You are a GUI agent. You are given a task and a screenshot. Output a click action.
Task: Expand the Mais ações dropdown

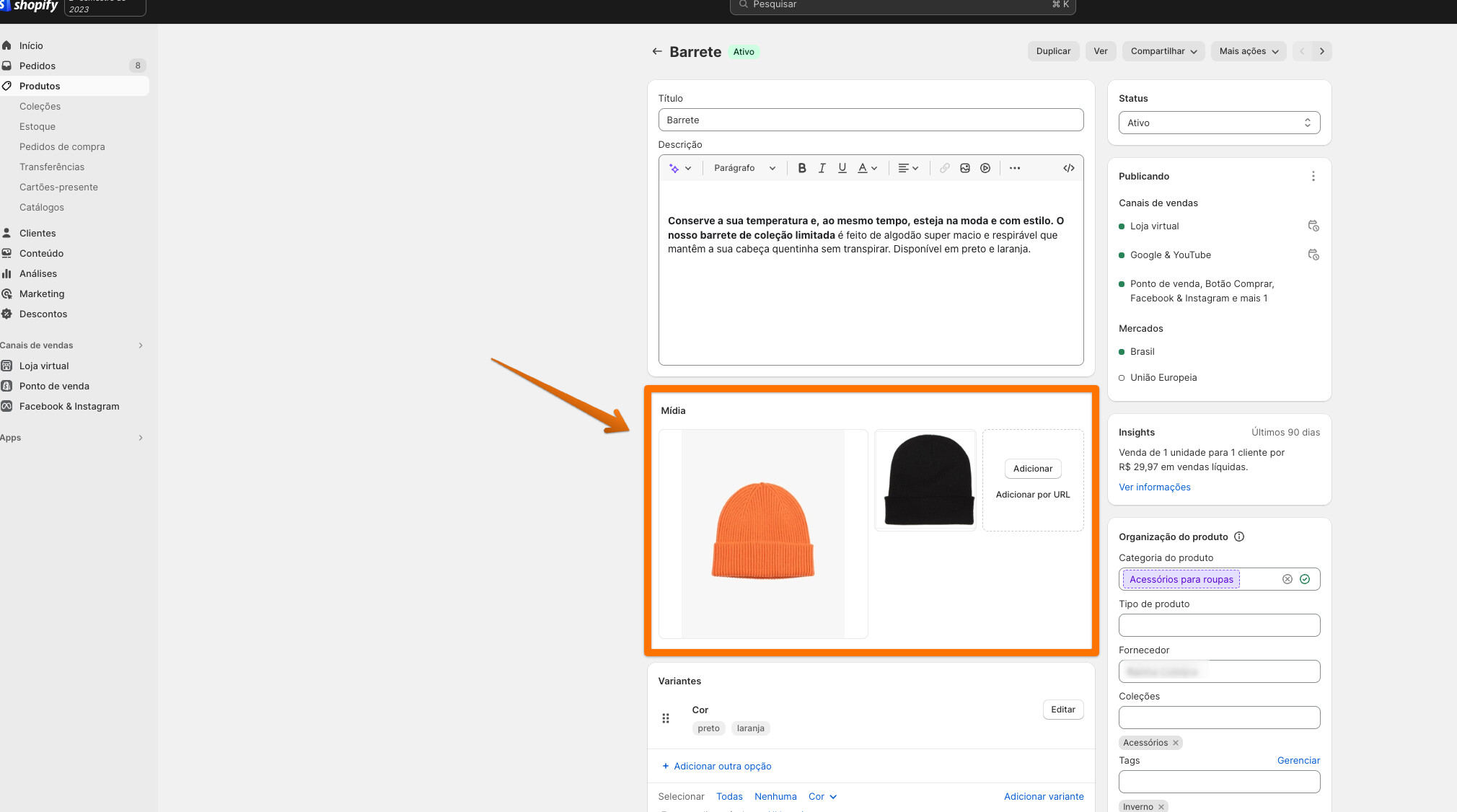[1248, 51]
